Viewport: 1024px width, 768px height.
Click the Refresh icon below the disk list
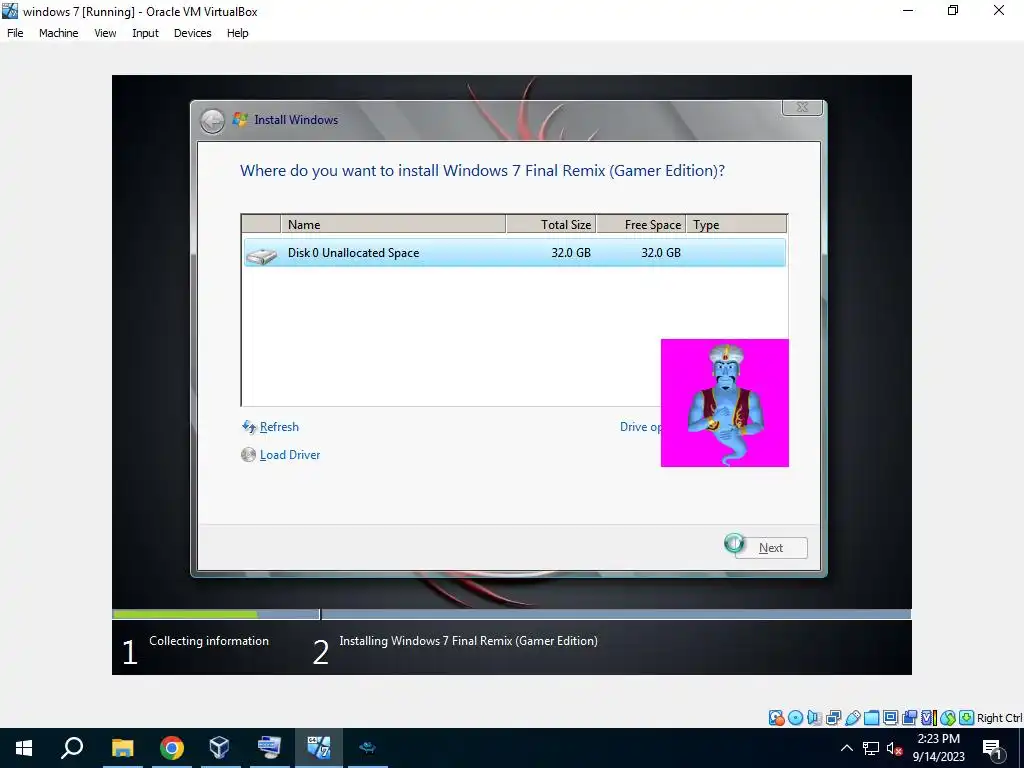[x=249, y=427]
